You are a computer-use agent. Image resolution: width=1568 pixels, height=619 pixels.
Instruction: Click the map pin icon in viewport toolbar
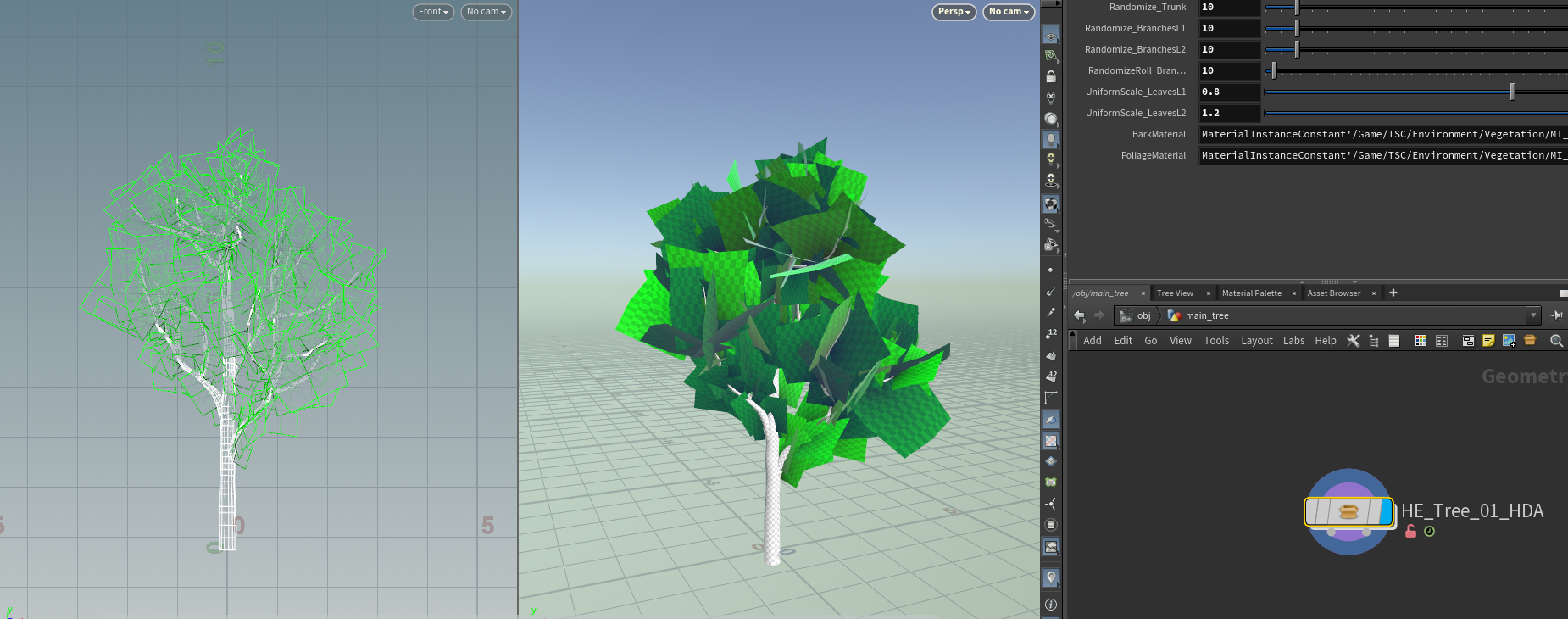1051,577
